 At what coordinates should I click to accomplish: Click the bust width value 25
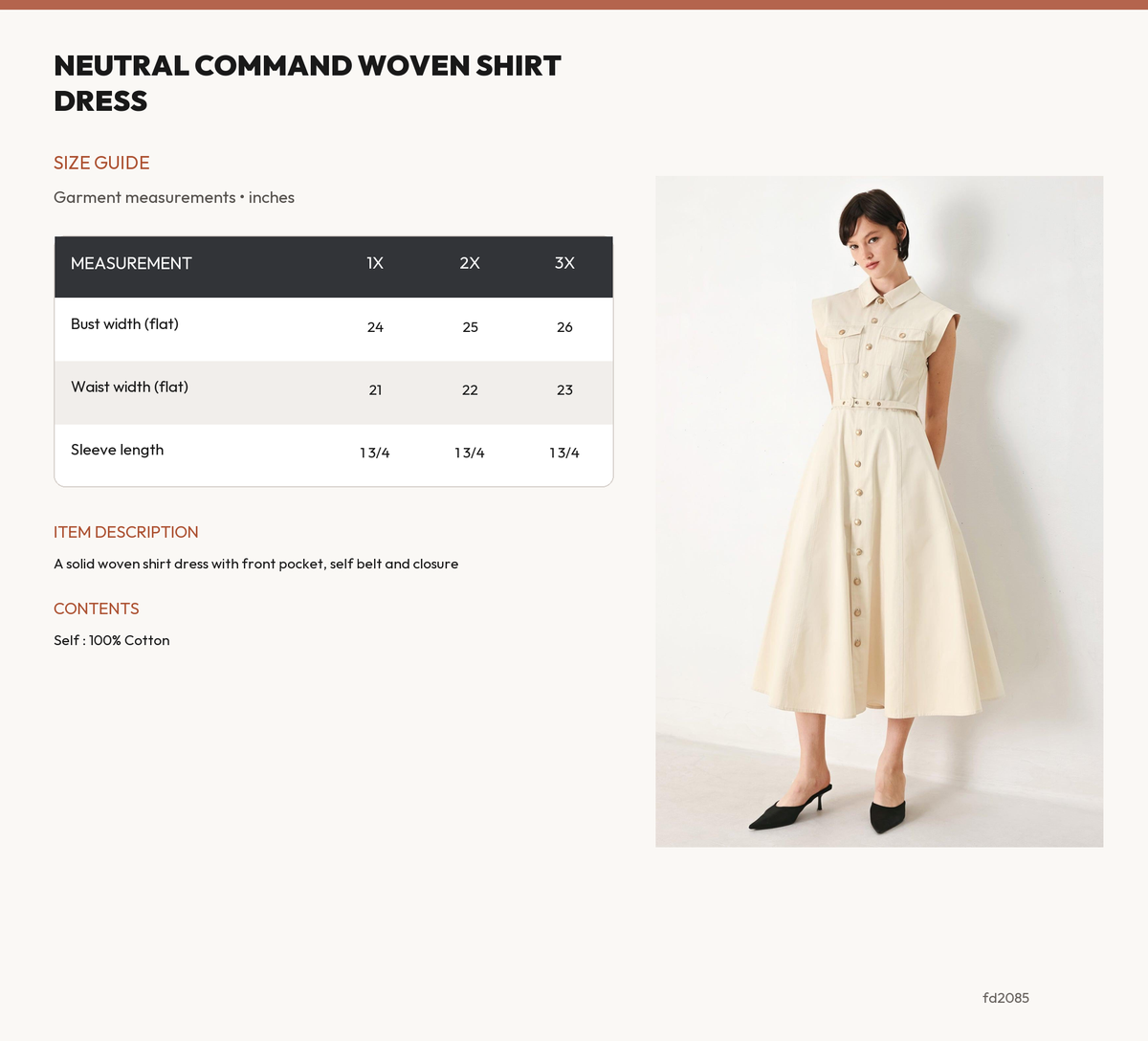click(x=470, y=327)
